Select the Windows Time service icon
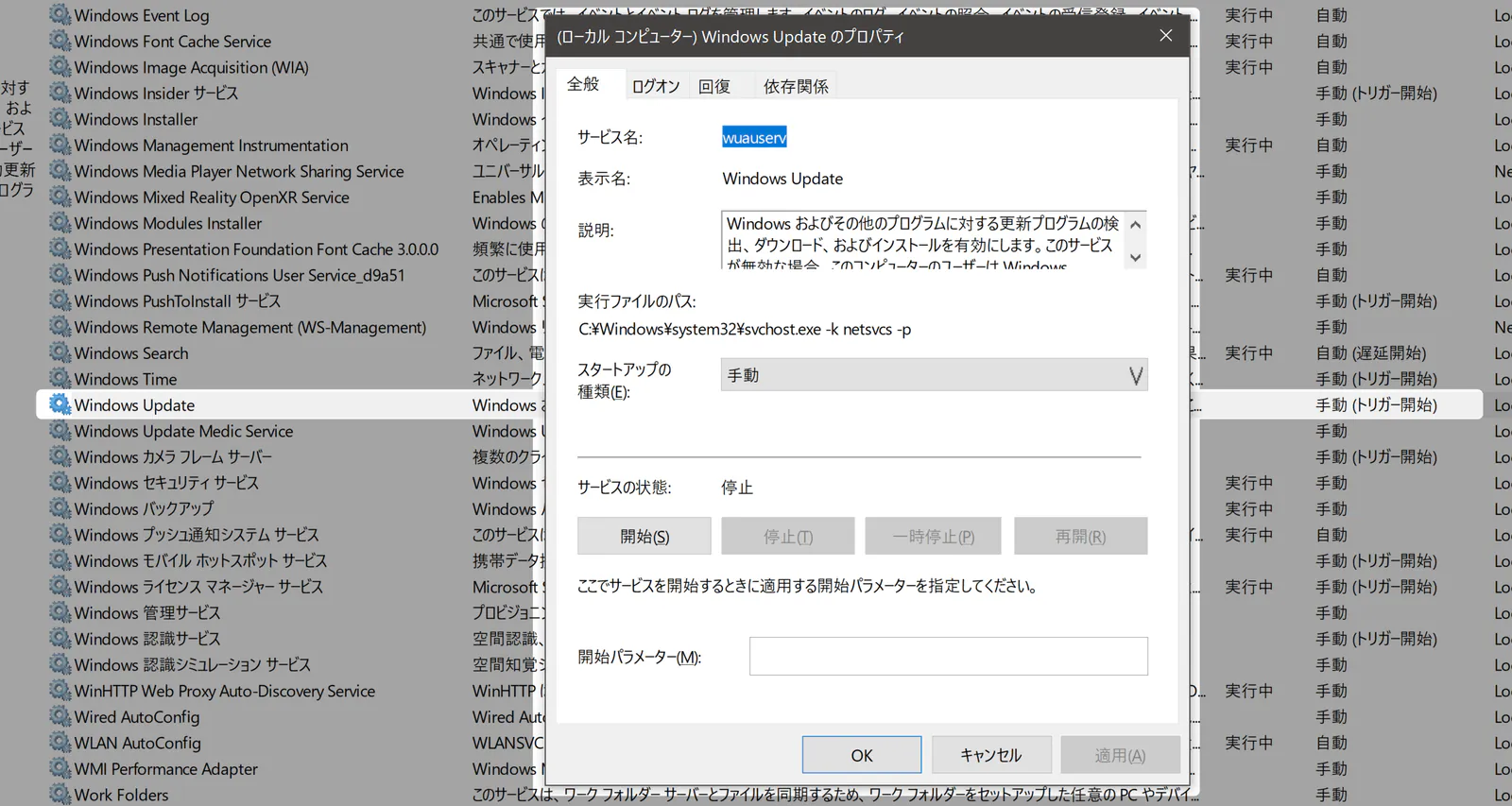The height and width of the screenshot is (806, 1512). pos(60,379)
